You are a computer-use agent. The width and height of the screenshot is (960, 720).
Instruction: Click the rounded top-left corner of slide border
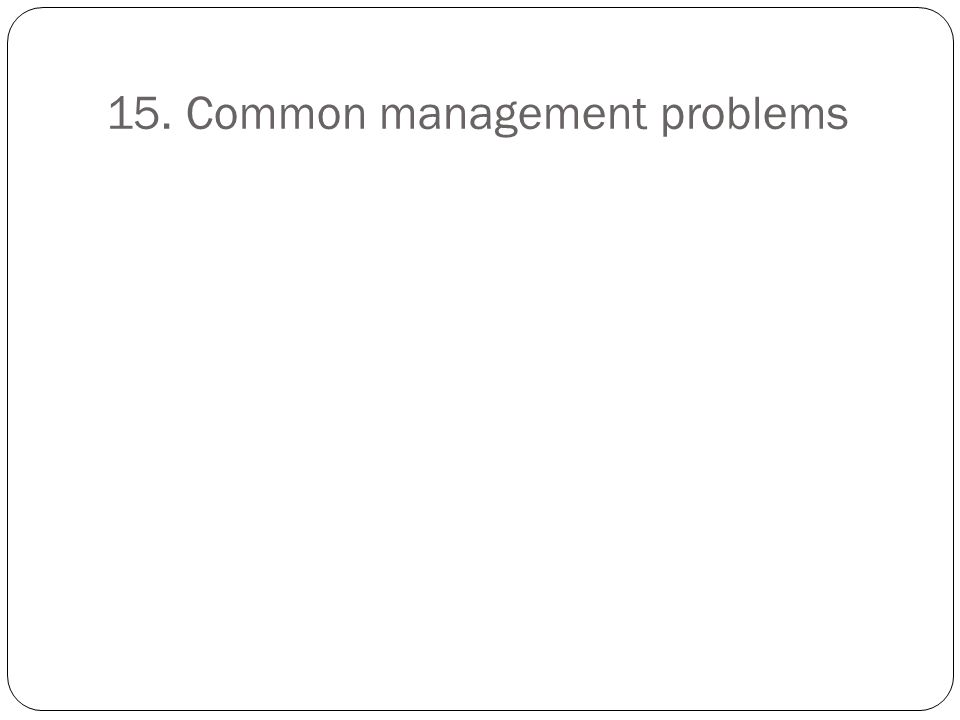tap(18, 18)
